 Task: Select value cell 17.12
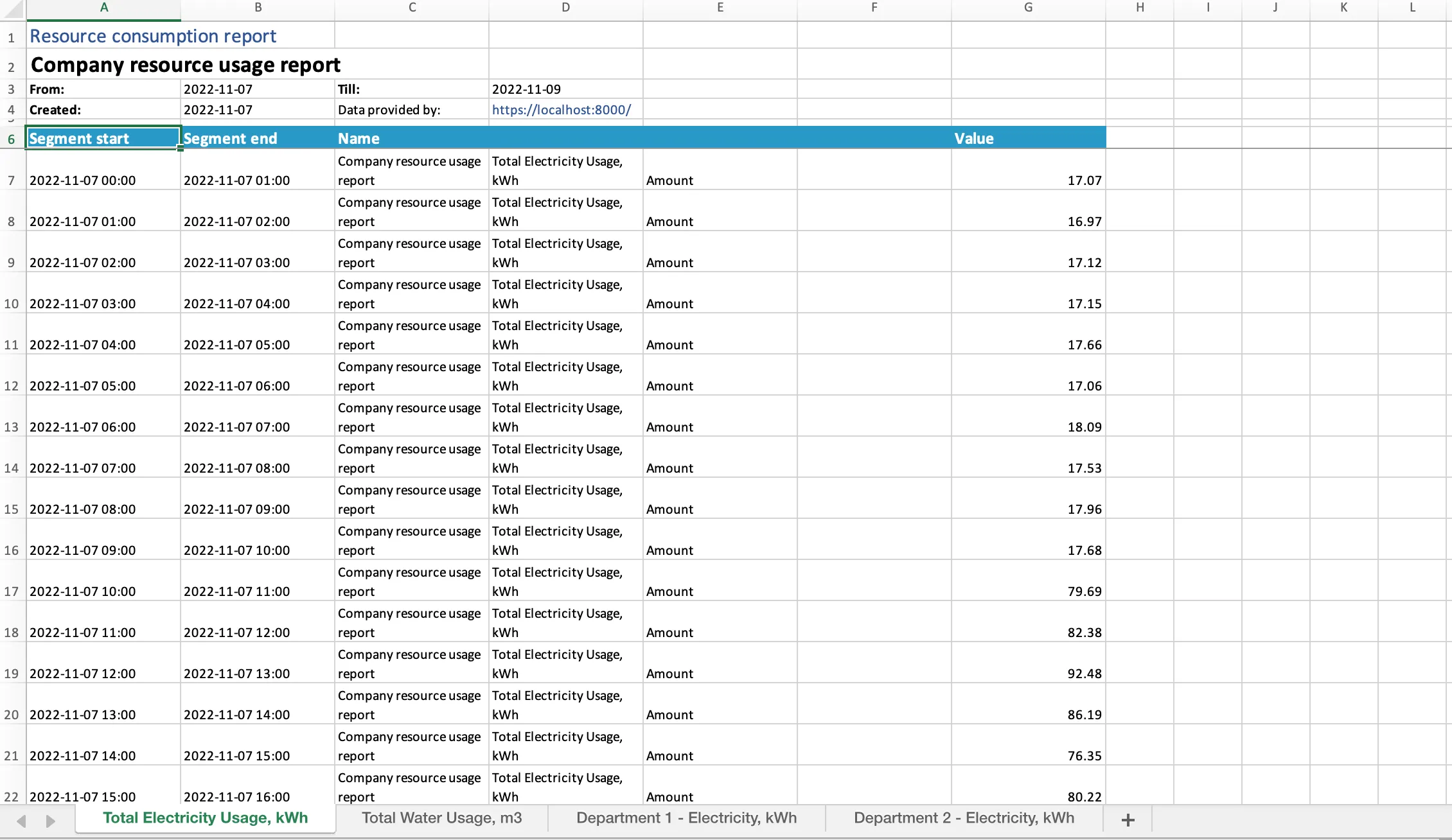coord(1029,252)
